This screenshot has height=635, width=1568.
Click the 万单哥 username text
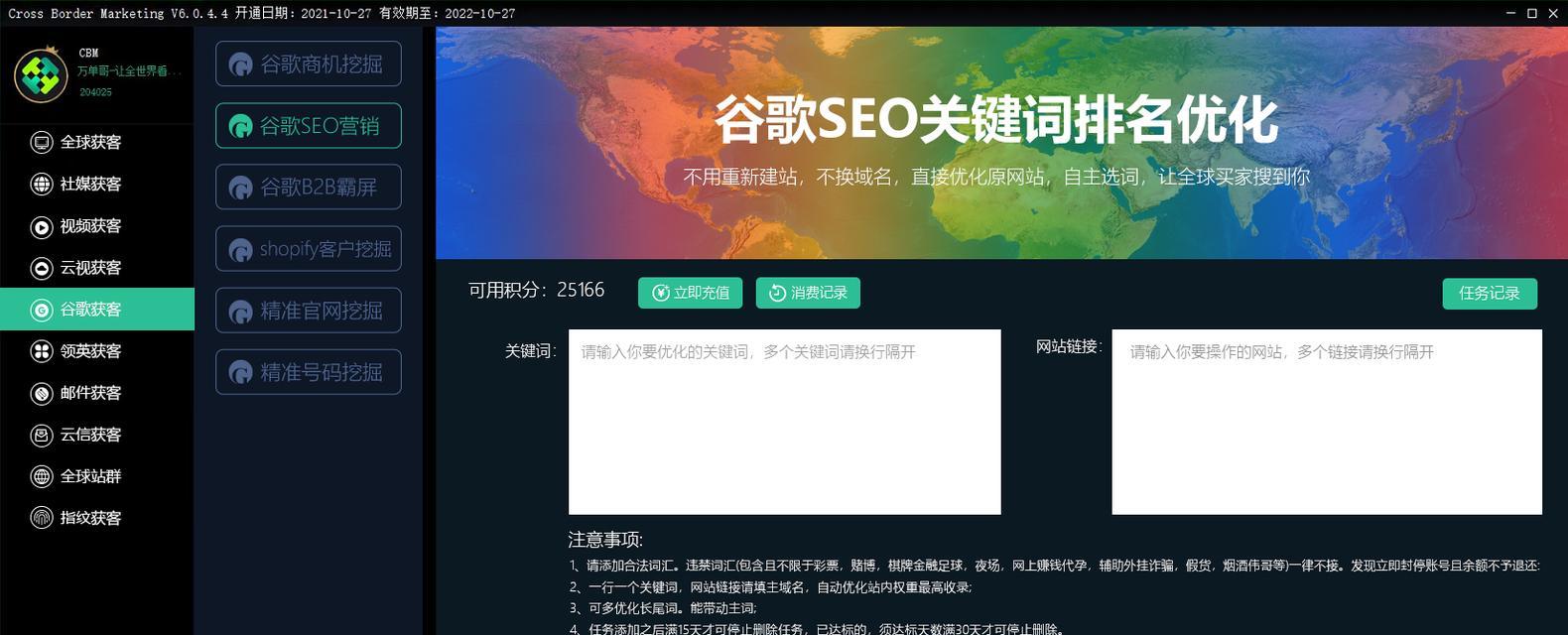(x=129, y=71)
